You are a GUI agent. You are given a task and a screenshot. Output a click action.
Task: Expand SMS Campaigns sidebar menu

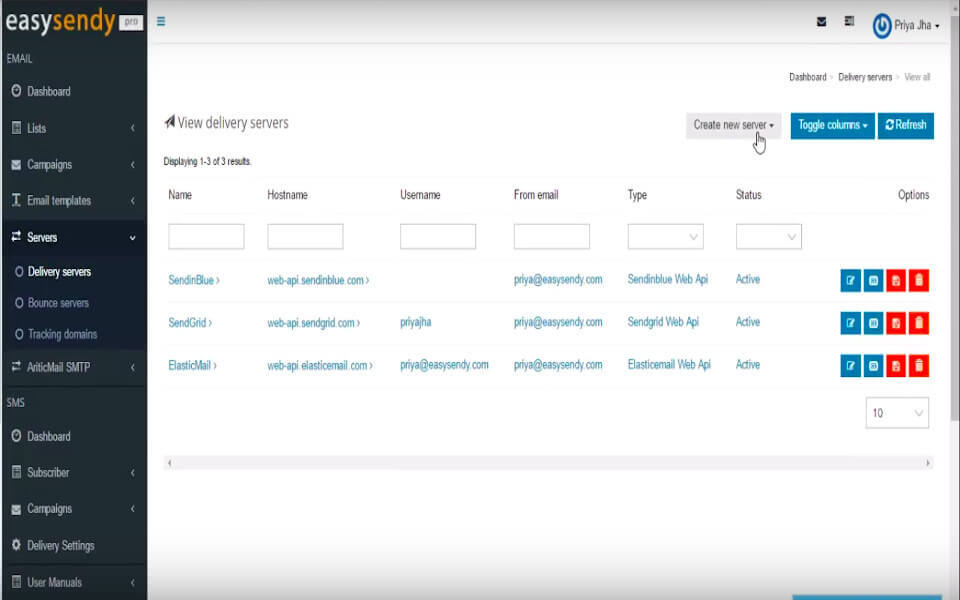click(73, 509)
